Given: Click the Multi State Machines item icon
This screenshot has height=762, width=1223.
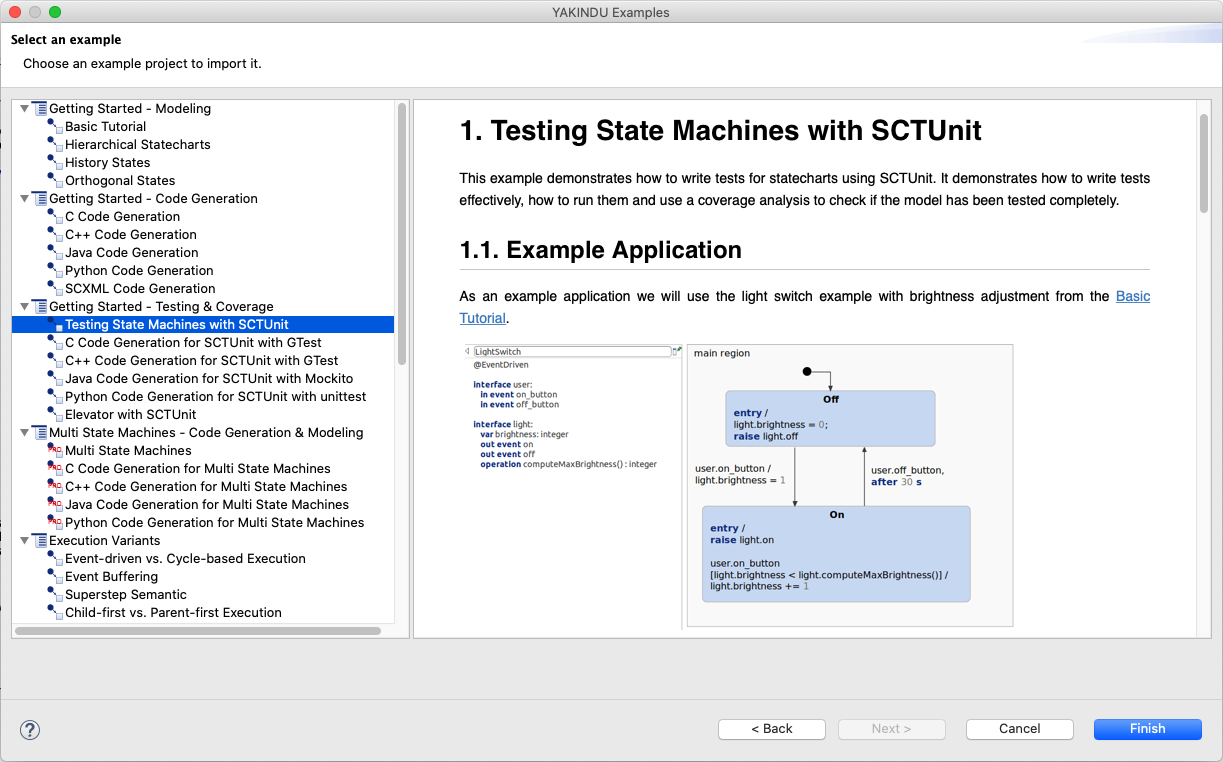Looking at the screenshot, I should point(56,451).
